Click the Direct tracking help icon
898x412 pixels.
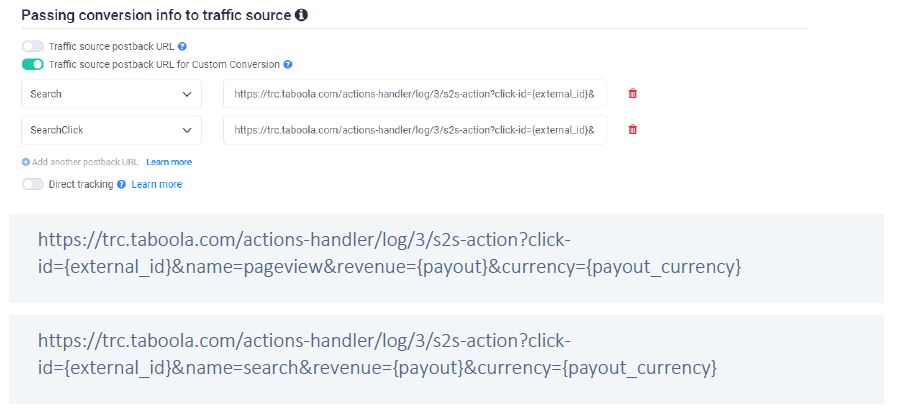pos(121,184)
